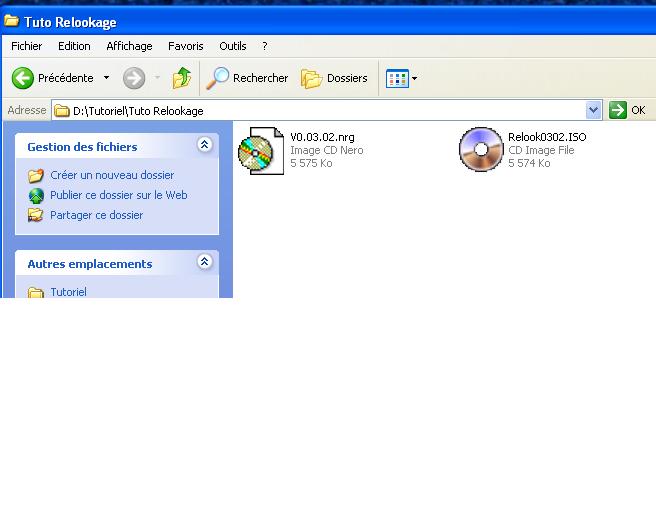The width and height of the screenshot is (656, 512).
Task: Click the folder icon in address bar
Action: click(x=62, y=111)
